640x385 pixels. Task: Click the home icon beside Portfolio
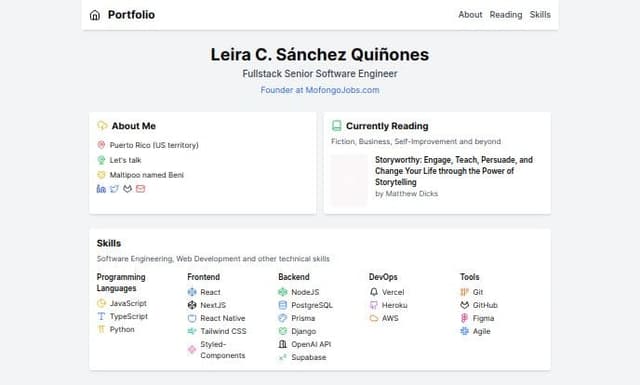click(x=95, y=15)
